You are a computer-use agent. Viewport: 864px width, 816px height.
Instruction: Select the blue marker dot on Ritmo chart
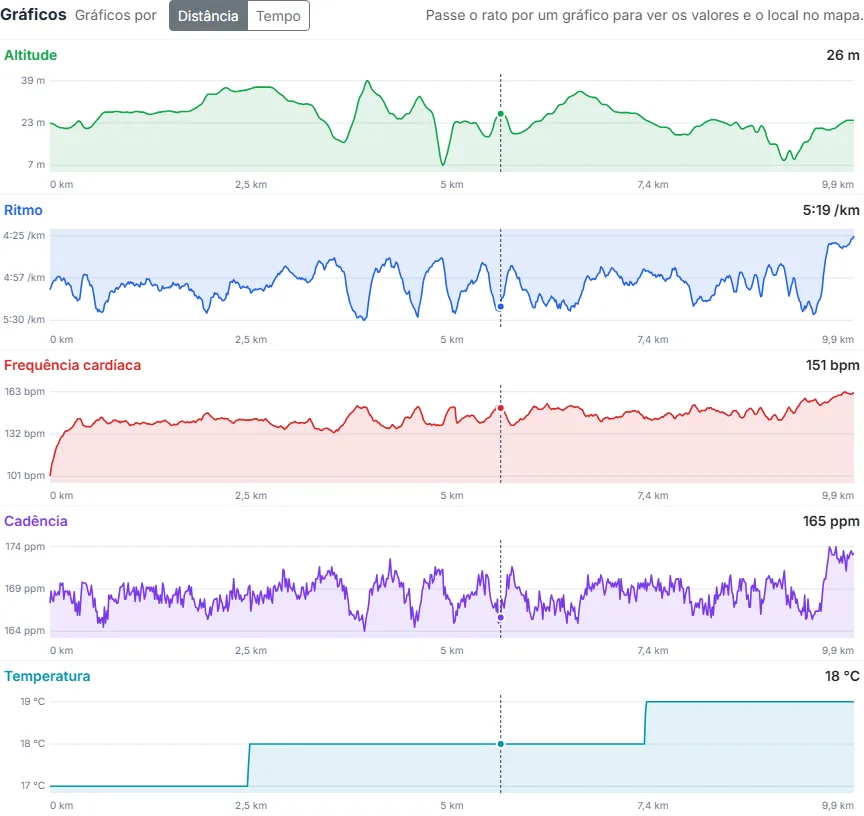point(500,306)
